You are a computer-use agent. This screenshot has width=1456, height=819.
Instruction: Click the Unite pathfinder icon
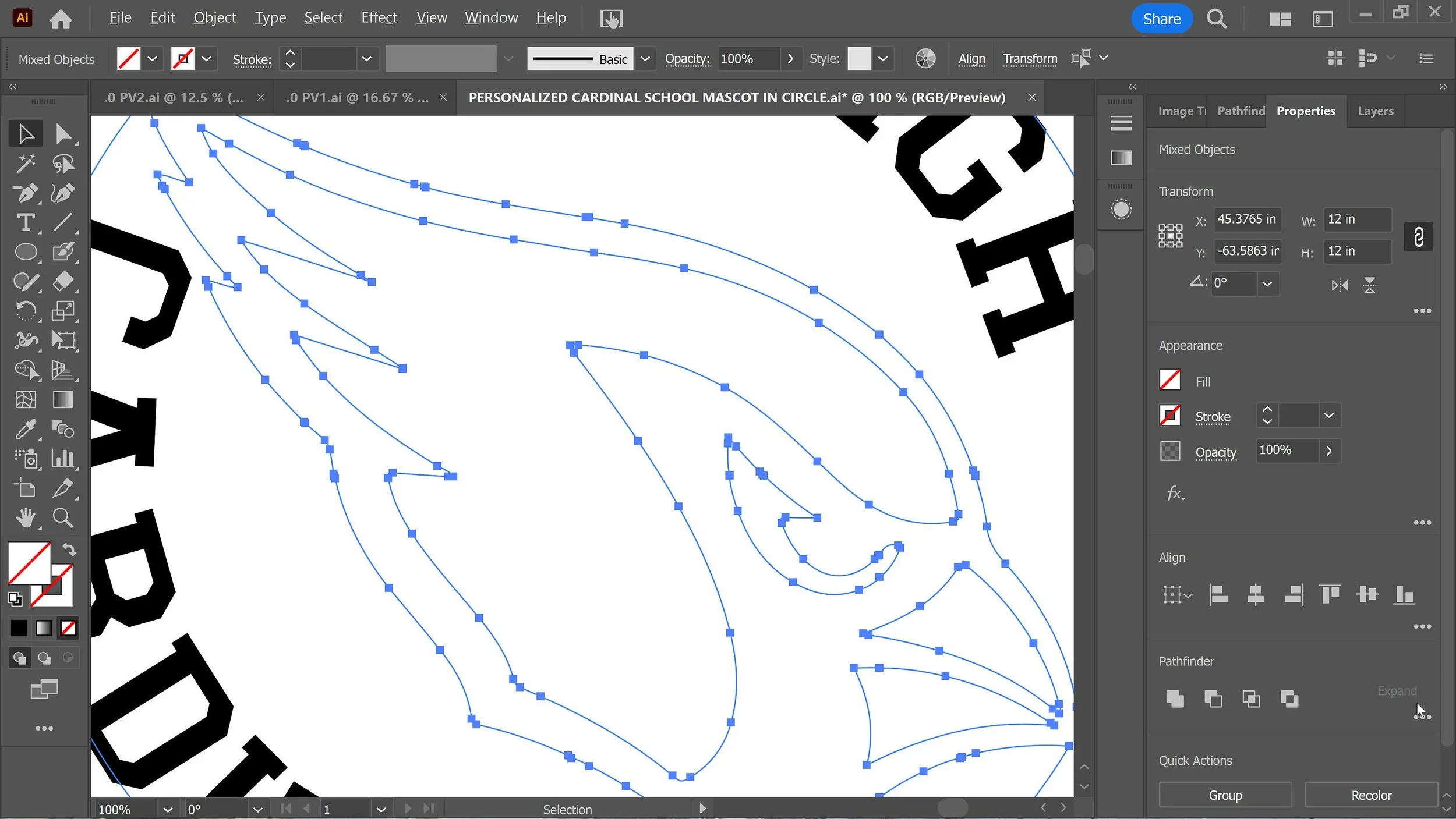click(x=1175, y=699)
